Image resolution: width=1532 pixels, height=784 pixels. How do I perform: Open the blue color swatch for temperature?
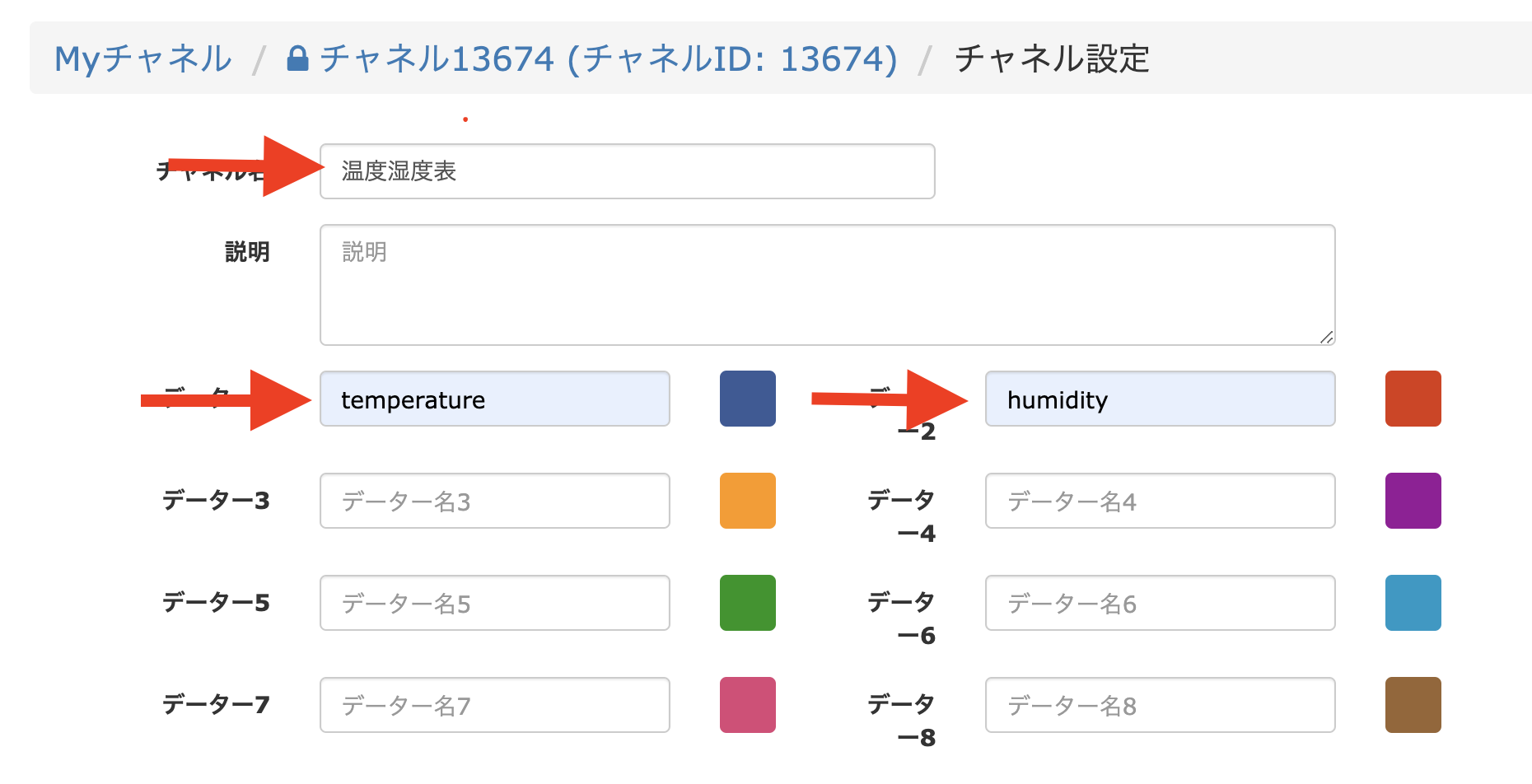[x=748, y=399]
